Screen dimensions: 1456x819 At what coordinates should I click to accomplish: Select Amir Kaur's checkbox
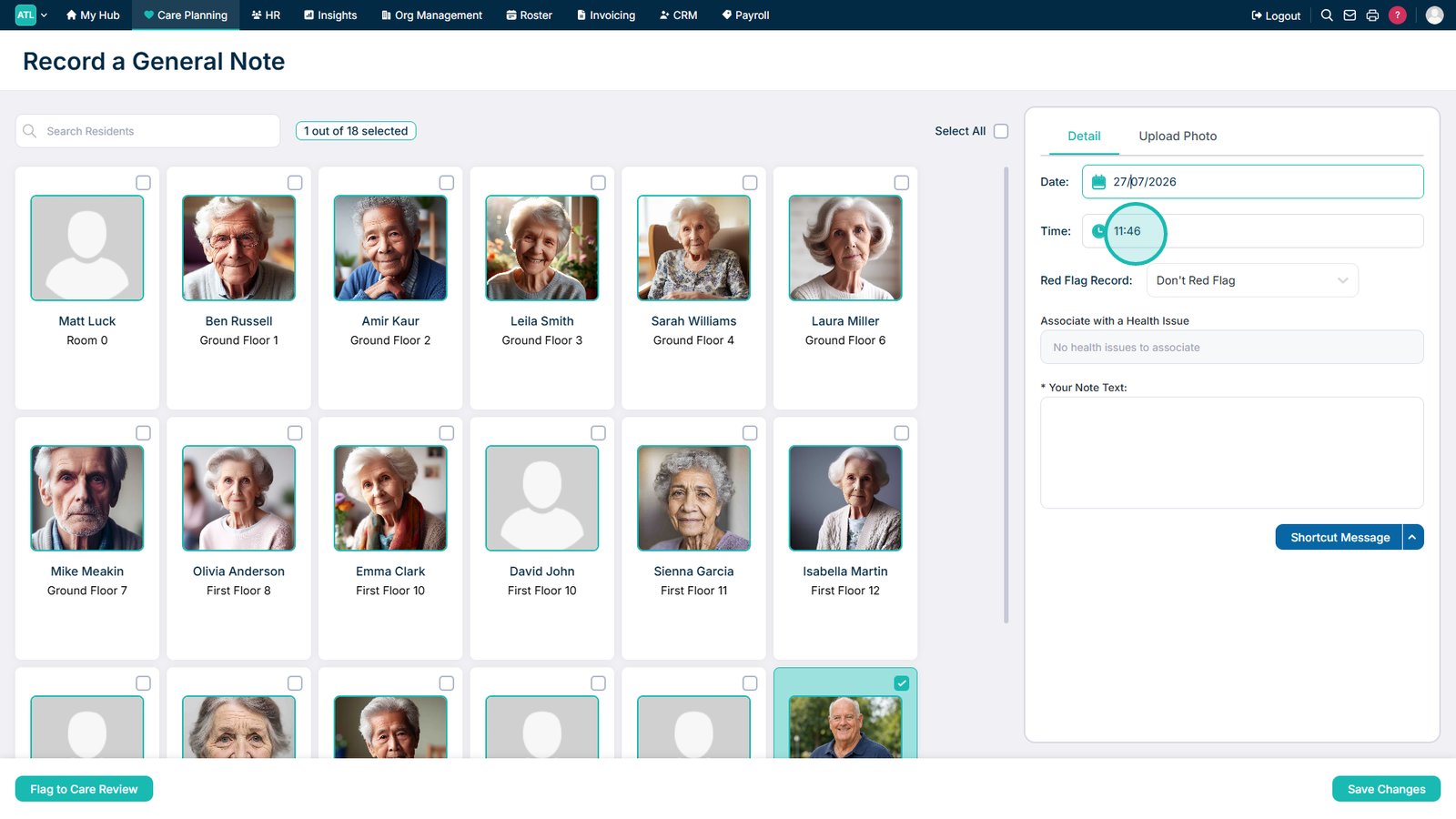click(x=447, y=183)
